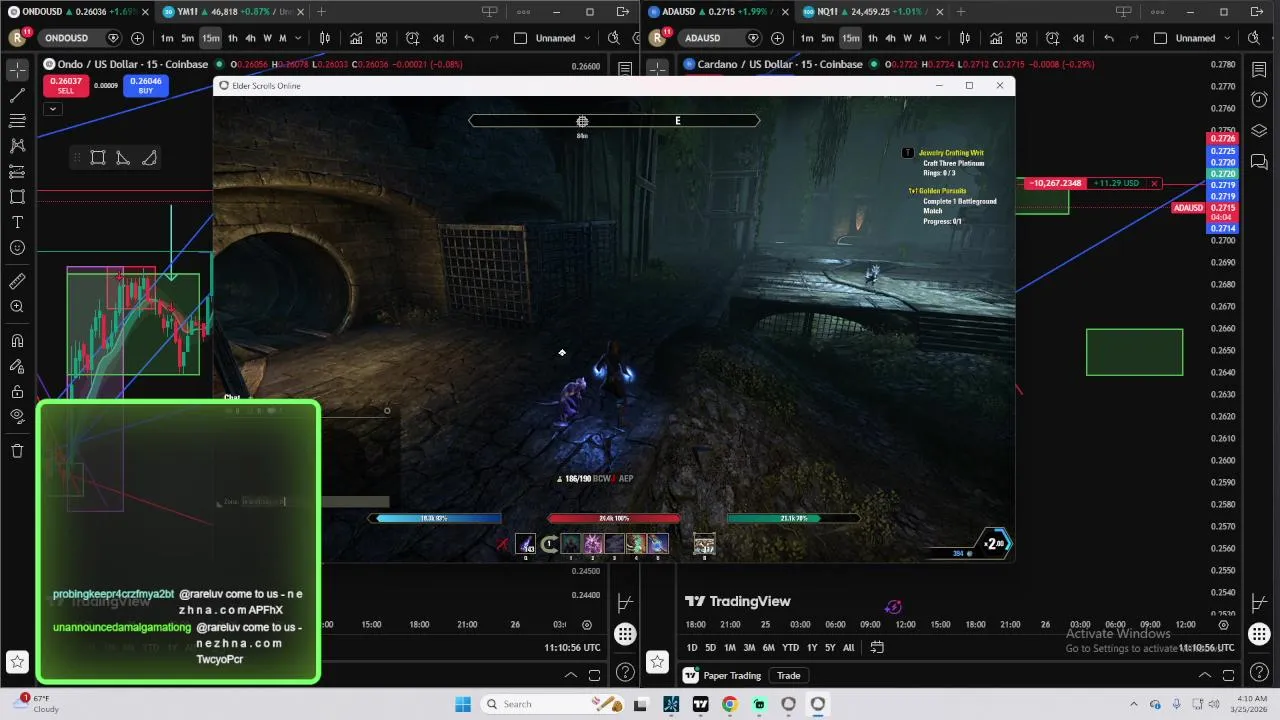The height and width of the screenshot is (720, 1280).
Task: Open go-to-date calendar icon in ADAUSD window
Action: coord(877,647)
